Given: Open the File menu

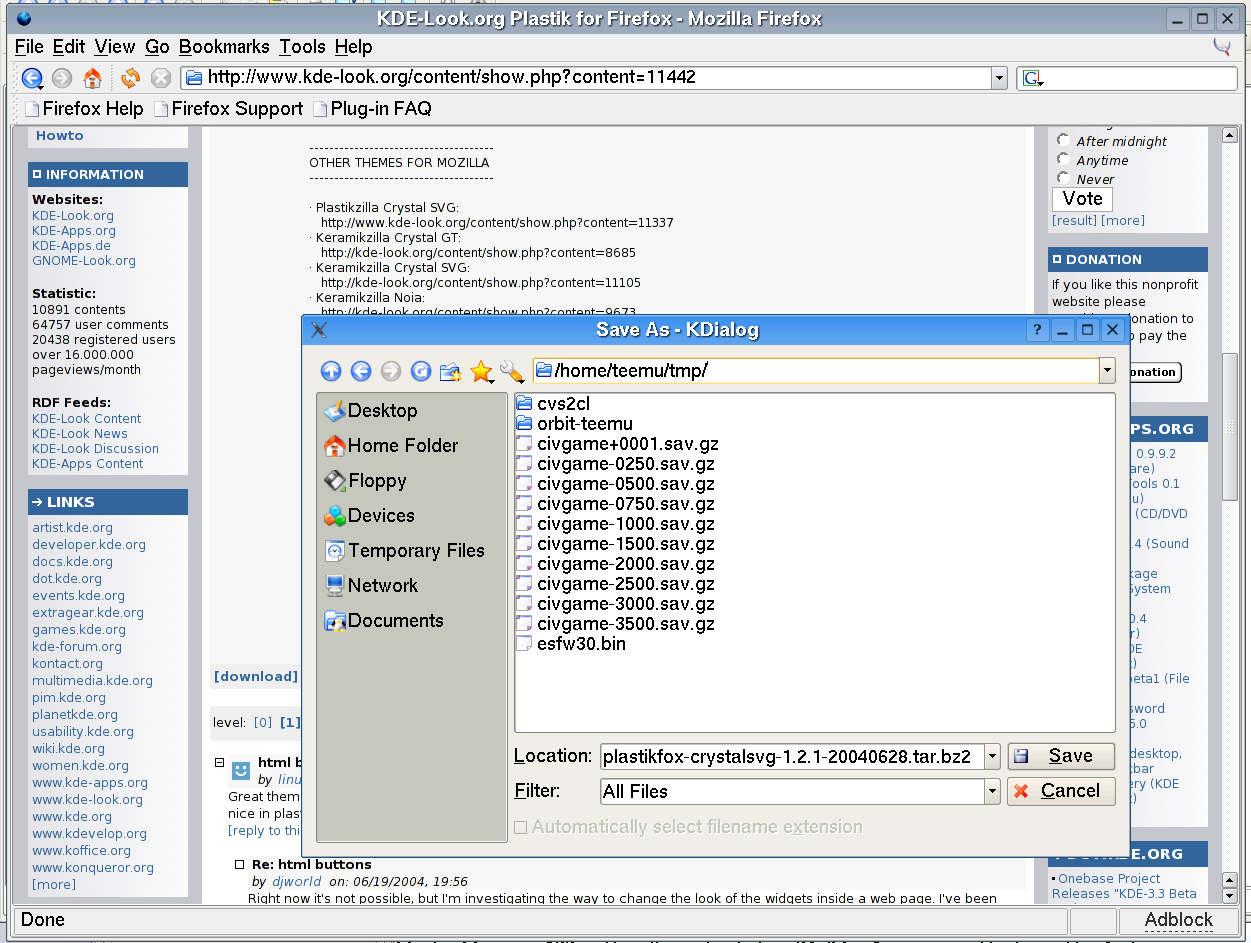Looking at the screenshot, I should [29, 46].
